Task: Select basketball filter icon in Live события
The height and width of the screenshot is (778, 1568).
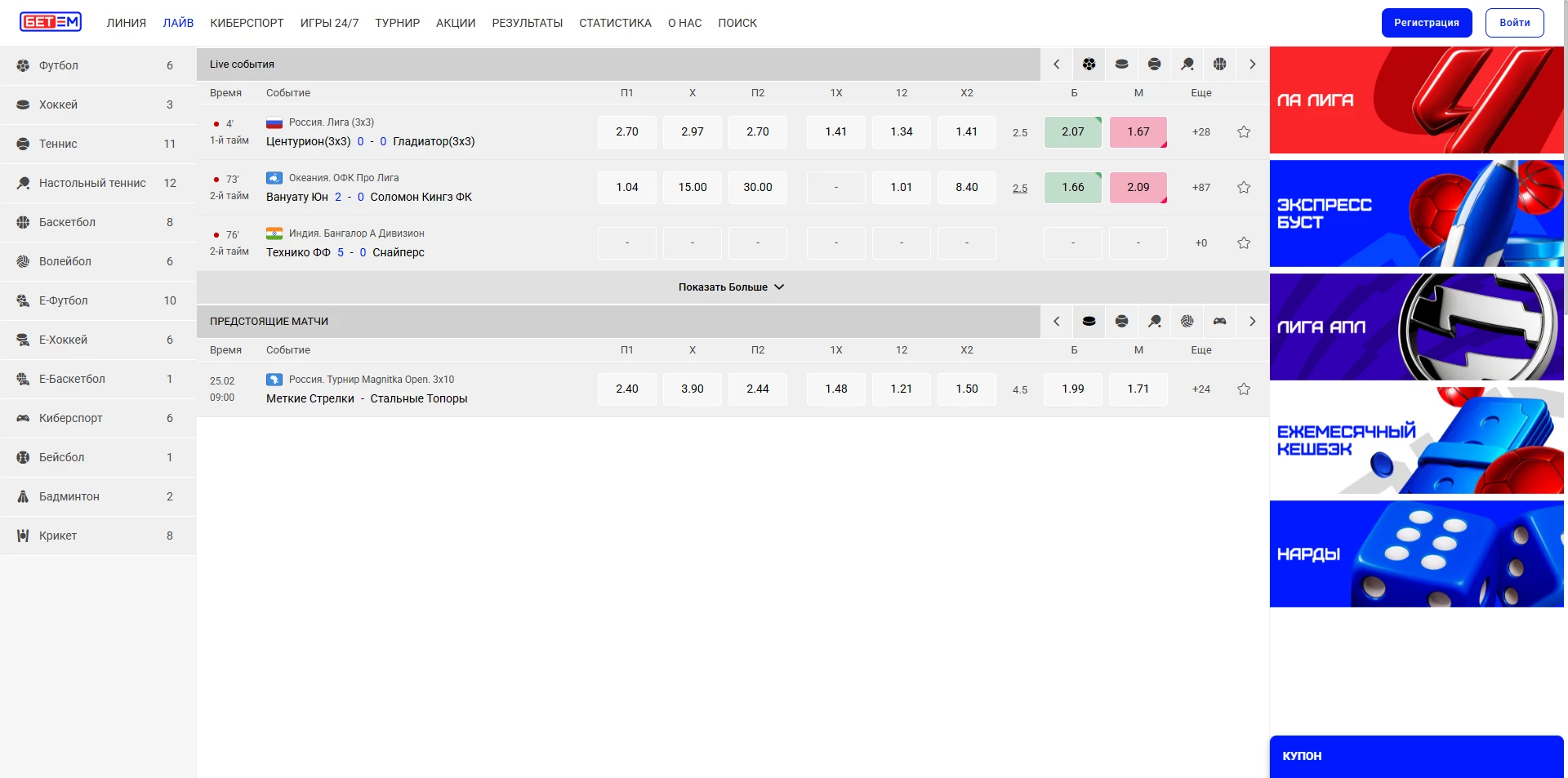Action: click(x=1219, y=64)
